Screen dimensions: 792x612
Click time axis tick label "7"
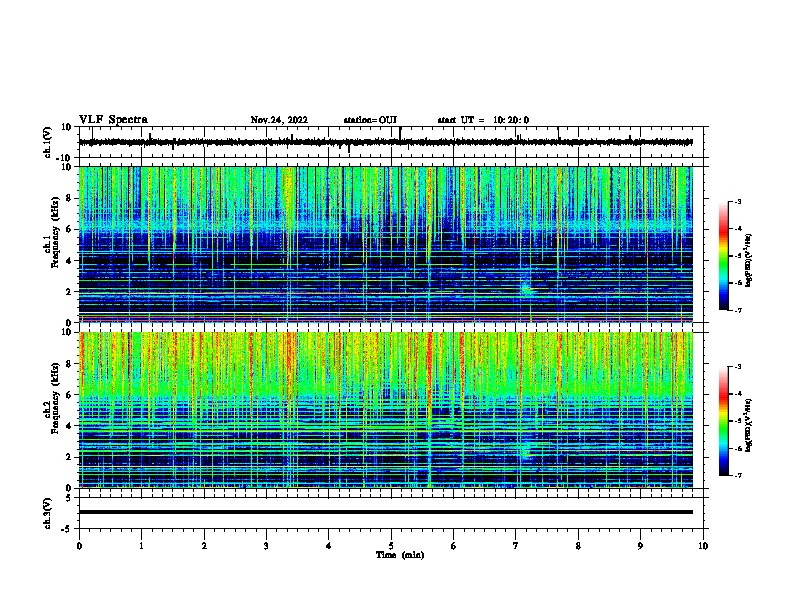[x=516, y=546]
